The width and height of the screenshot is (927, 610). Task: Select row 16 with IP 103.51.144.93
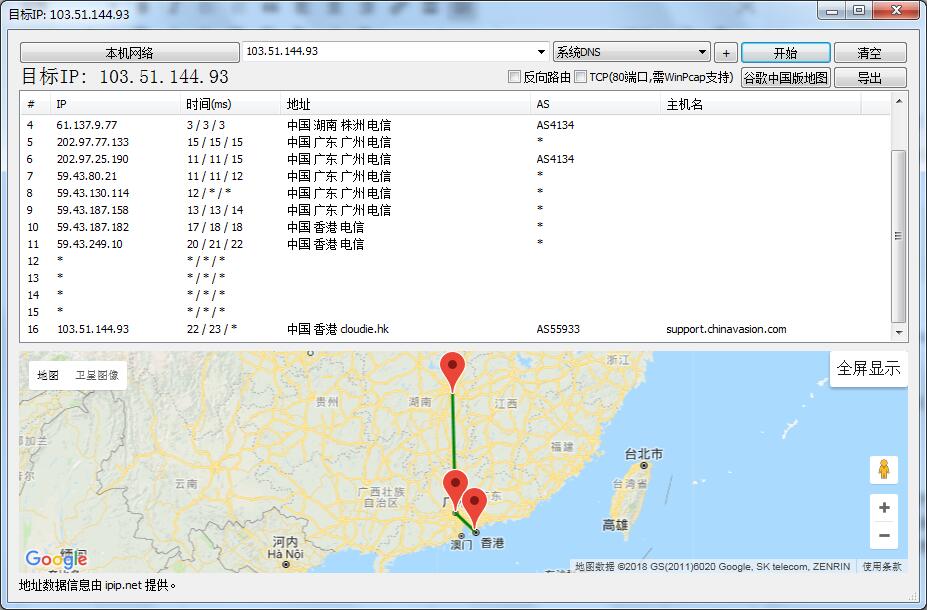[93, 329]
